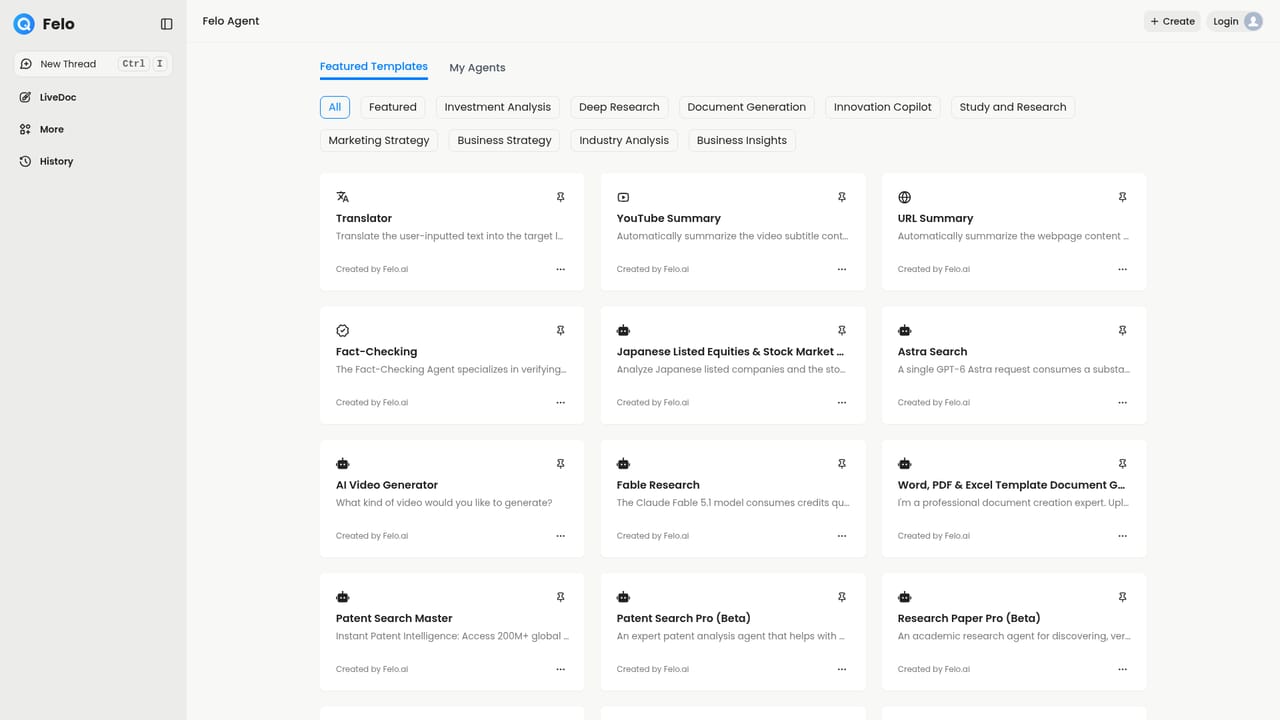Open more options for Fable Research card
This screenshot has width=1280, height=720.
click(842, 536)
